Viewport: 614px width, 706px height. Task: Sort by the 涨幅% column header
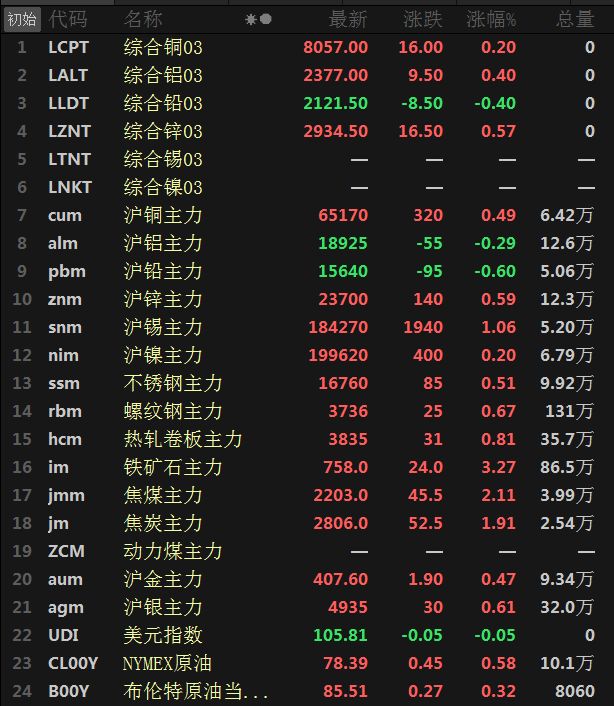coord(491,19)
